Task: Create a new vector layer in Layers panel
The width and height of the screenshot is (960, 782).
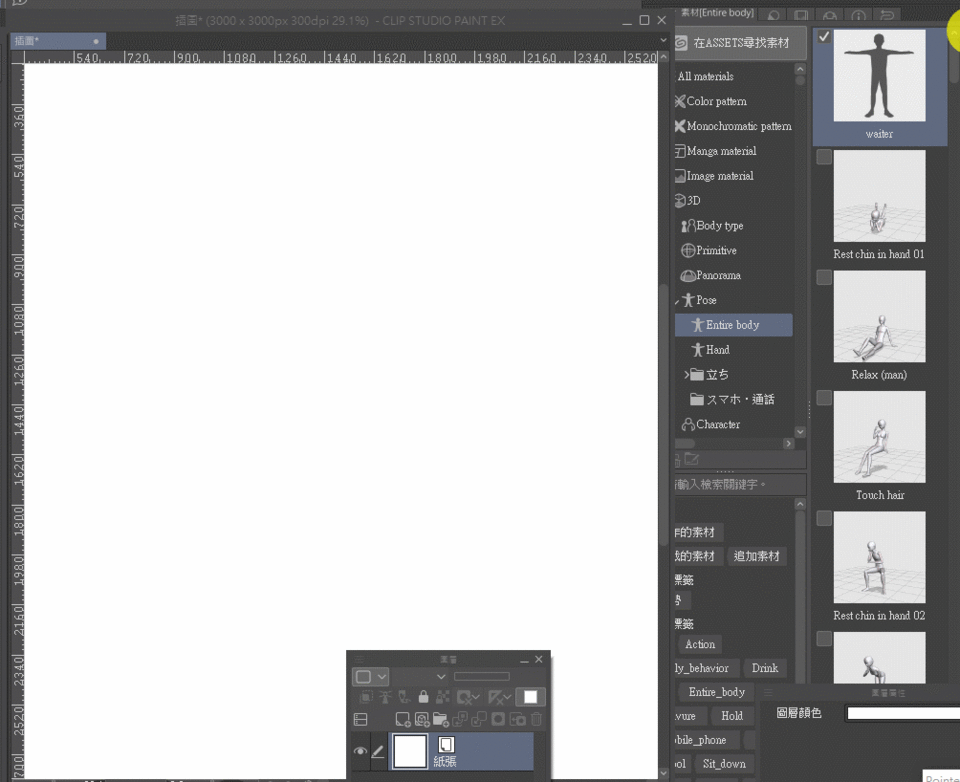Action: tap(422, 719)
